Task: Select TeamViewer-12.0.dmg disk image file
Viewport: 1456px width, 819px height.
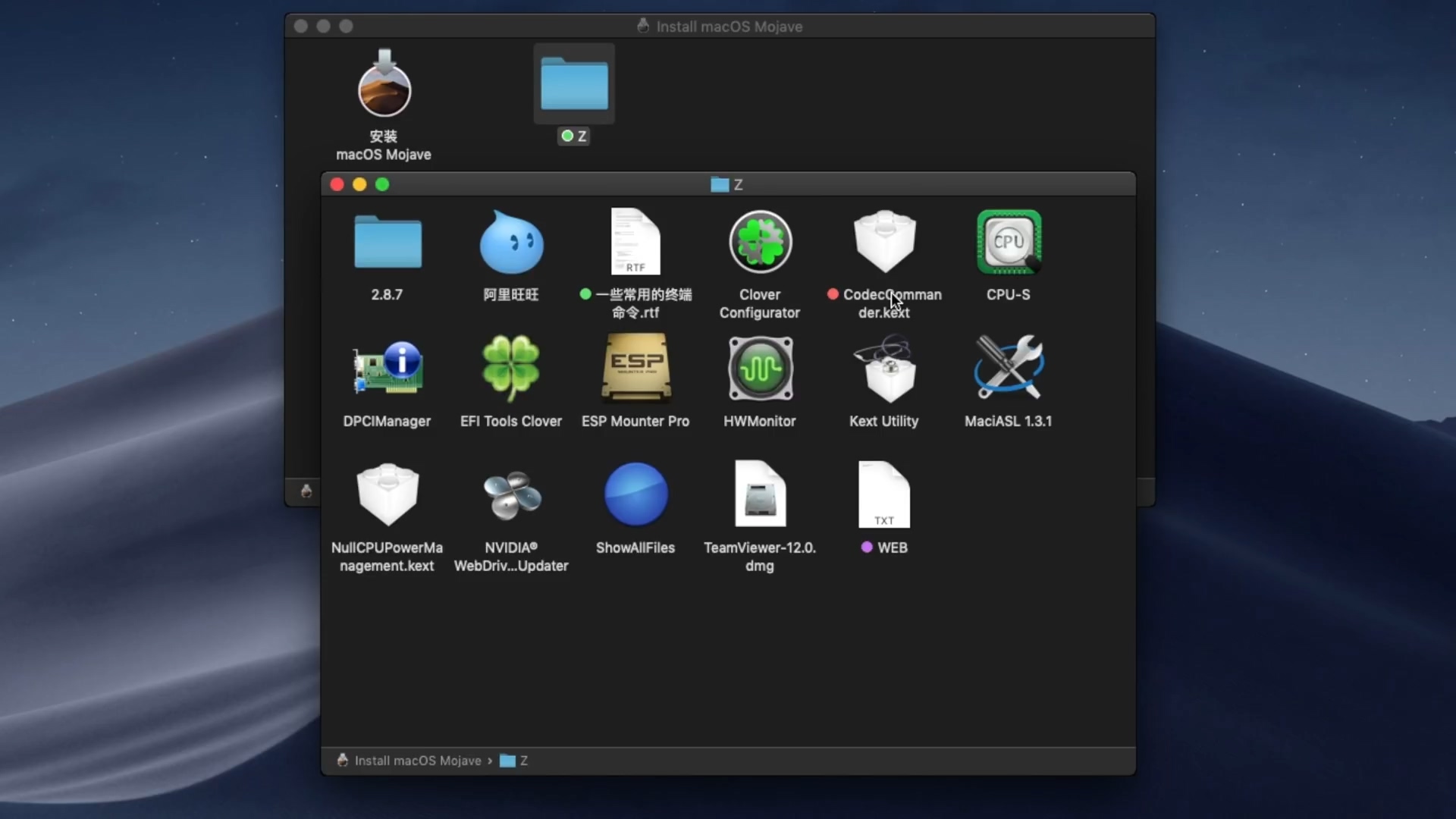Action: [x=760, y=495]
